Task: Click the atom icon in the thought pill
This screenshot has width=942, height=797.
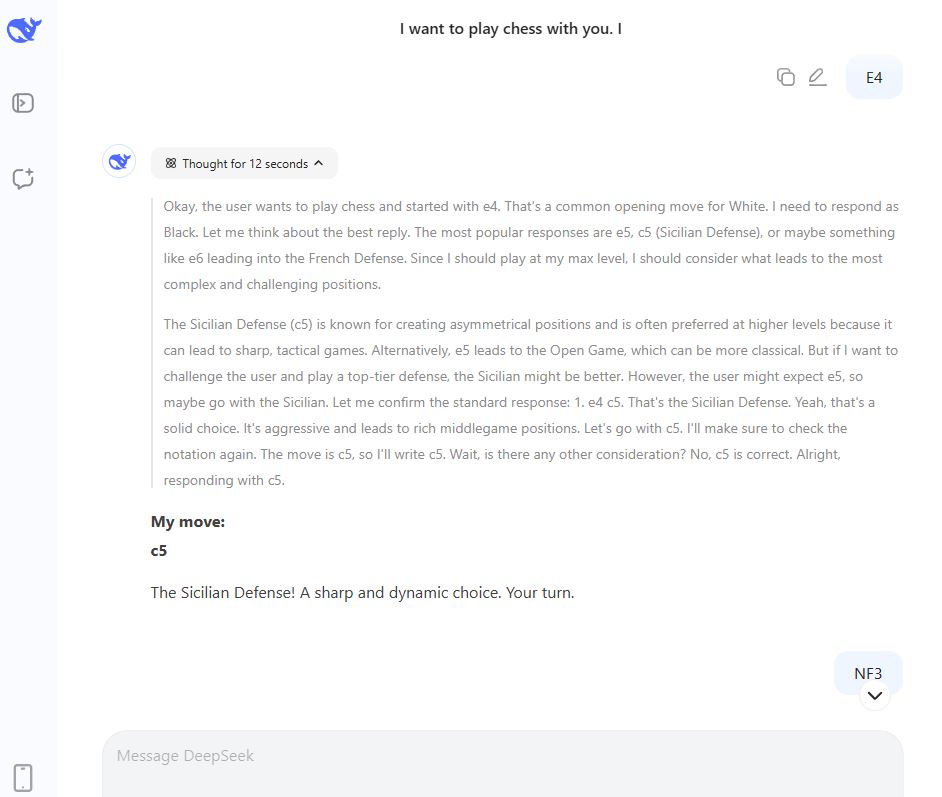Action: tap(171, 163)
